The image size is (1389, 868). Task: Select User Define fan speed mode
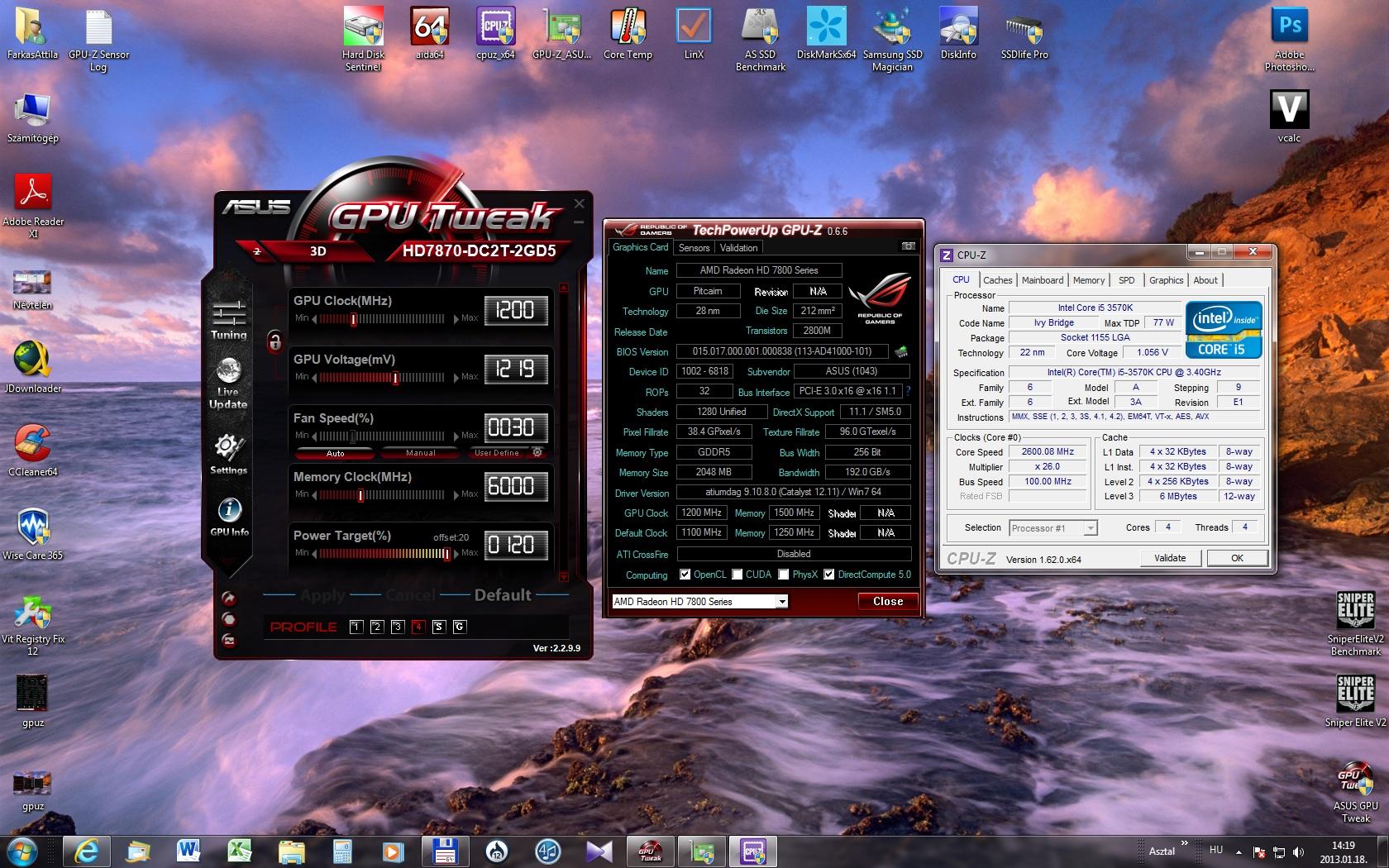tap(496, 453)
